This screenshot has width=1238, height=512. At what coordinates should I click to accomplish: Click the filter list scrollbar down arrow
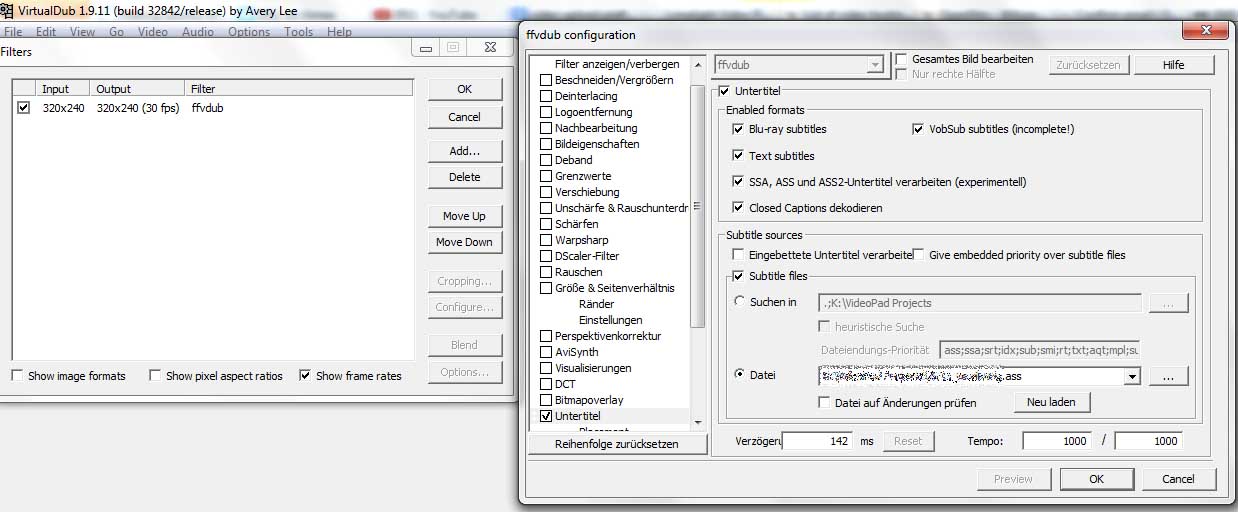tap(697, 423)
